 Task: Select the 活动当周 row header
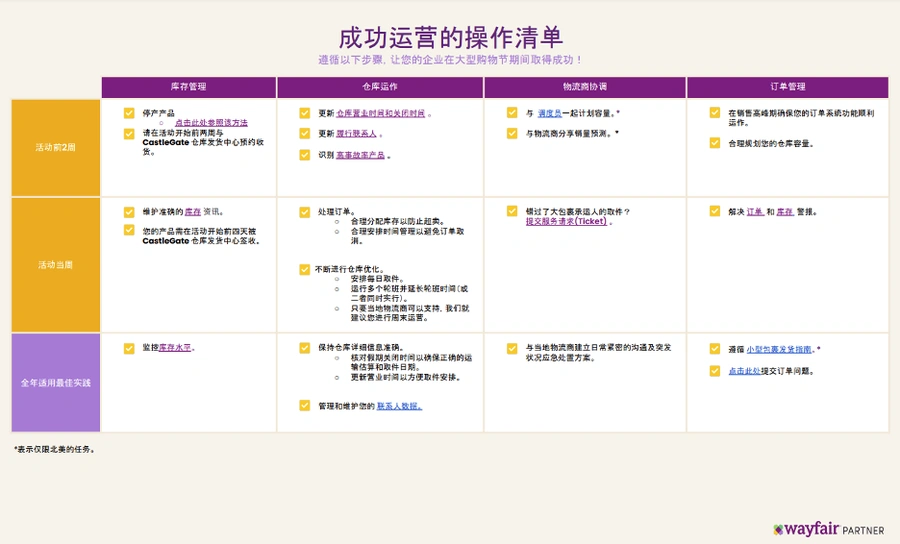56,265
